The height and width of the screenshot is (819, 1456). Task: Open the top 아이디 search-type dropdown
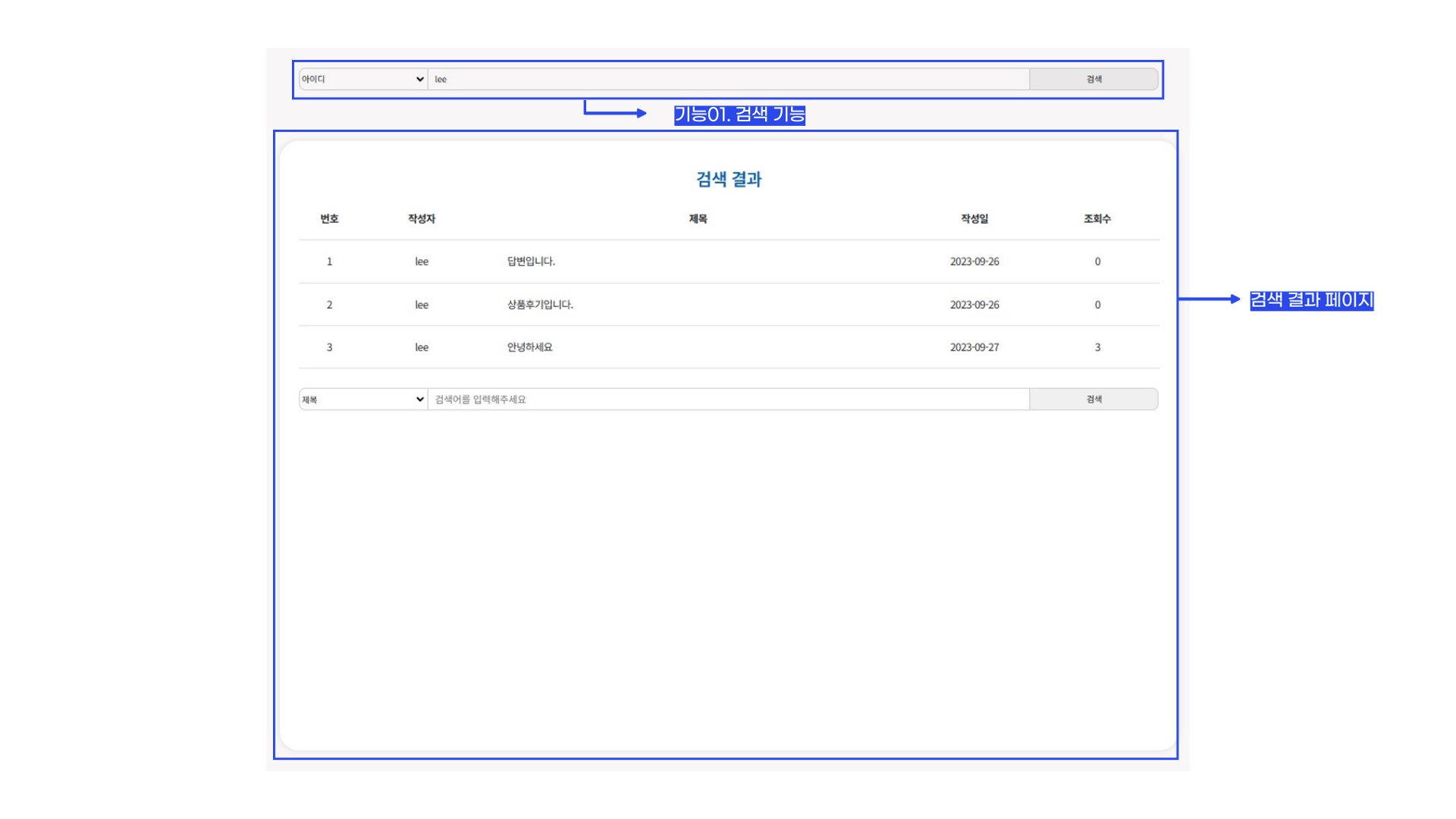pos(362,79)
